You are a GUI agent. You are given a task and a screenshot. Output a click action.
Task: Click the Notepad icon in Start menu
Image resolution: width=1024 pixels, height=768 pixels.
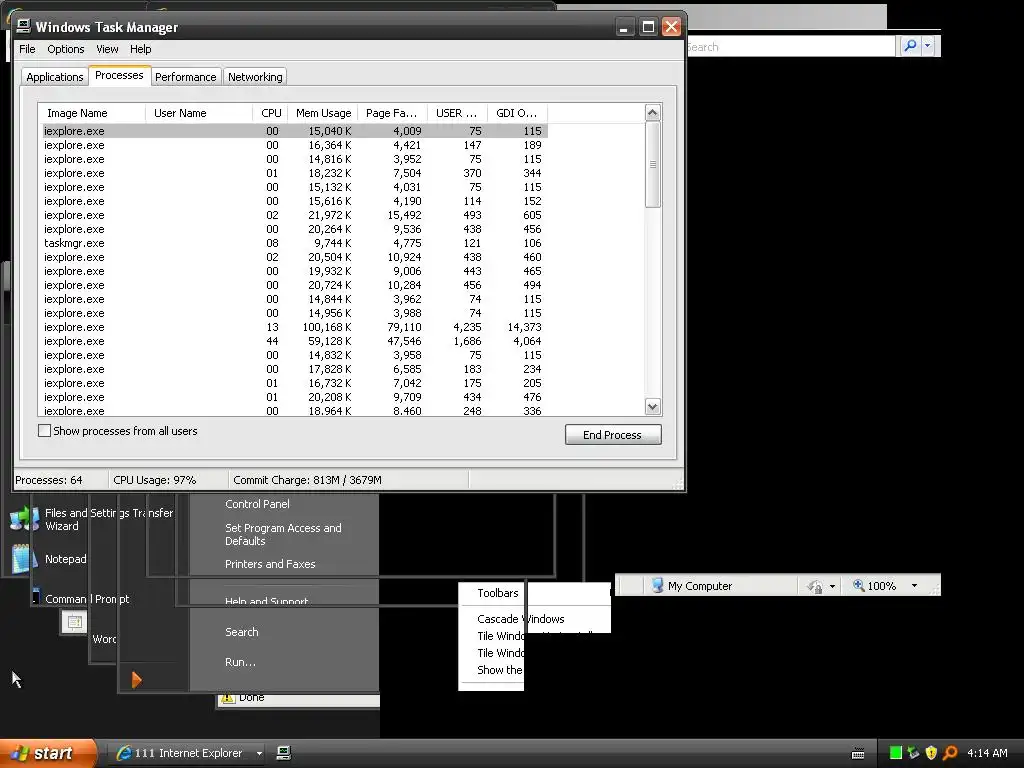(24, 559)
